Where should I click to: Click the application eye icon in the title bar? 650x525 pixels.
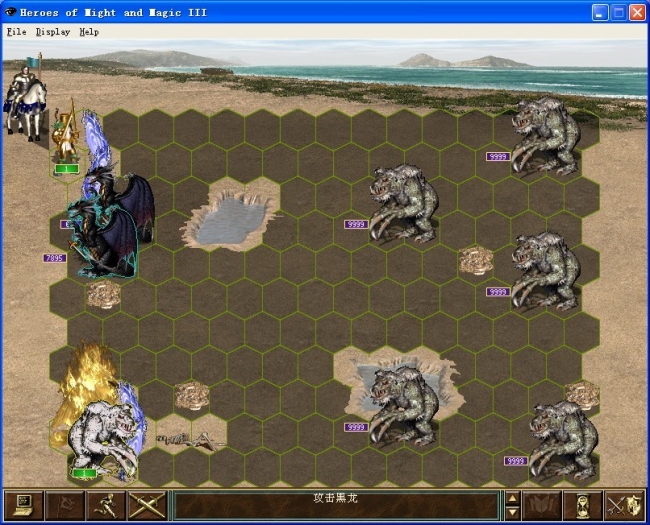(x=10, y=12)
